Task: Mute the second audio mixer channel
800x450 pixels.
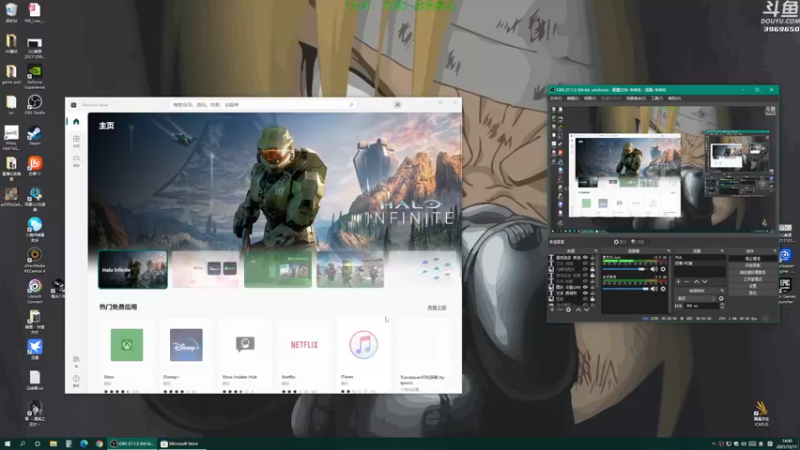Action: [654, 289]
